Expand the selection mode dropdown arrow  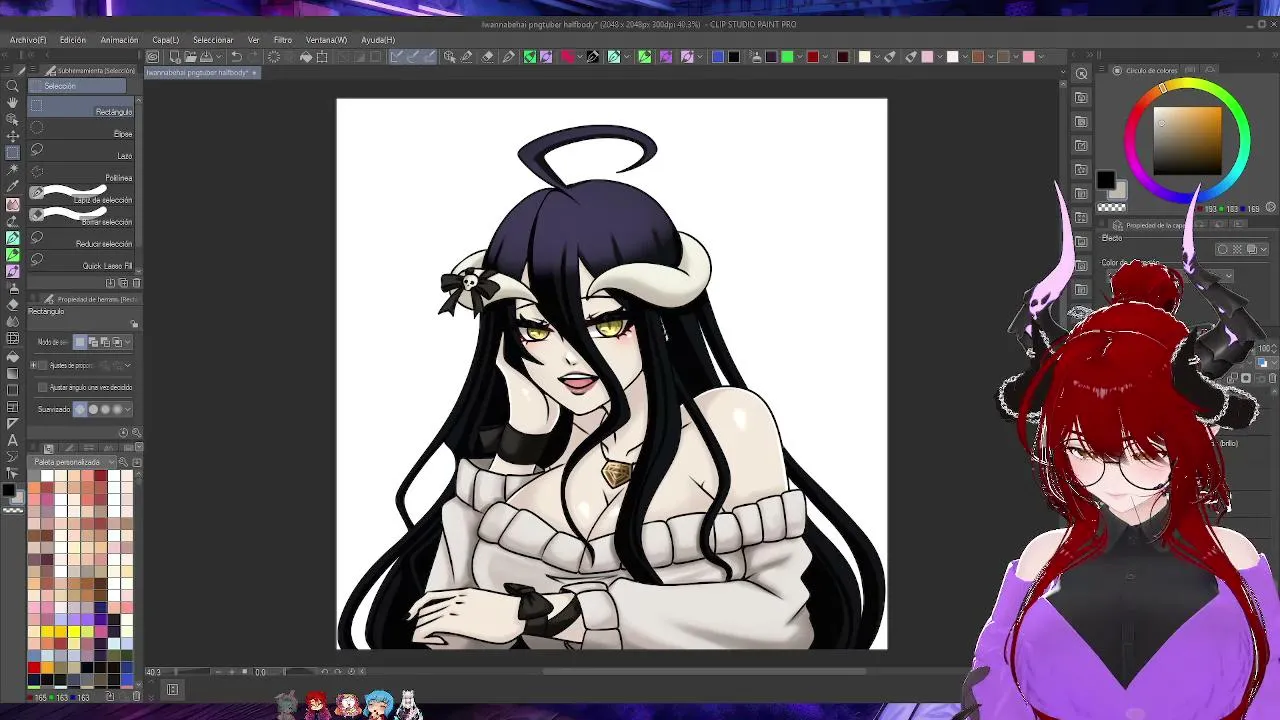click(129, 342)
